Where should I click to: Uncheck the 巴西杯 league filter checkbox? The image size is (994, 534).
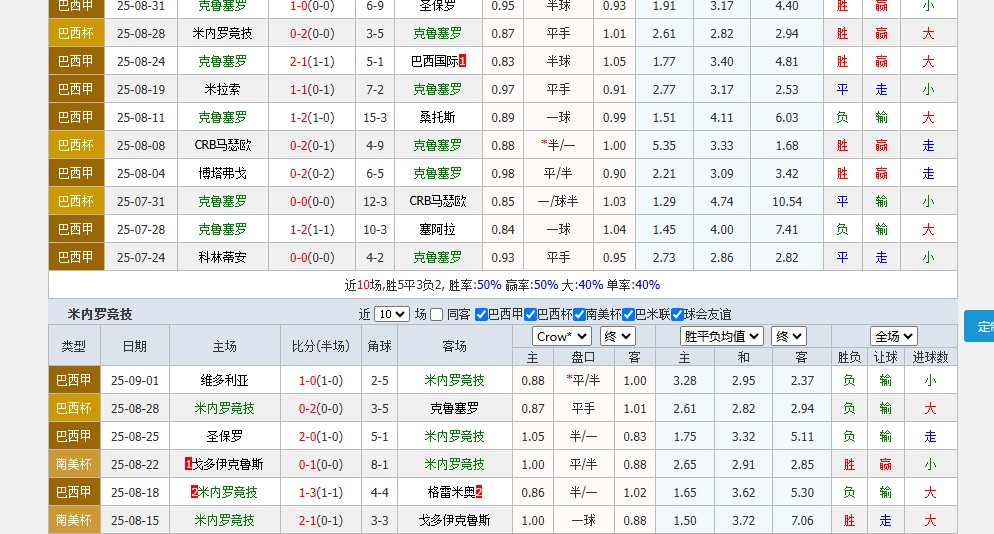[x=530, y=314]
